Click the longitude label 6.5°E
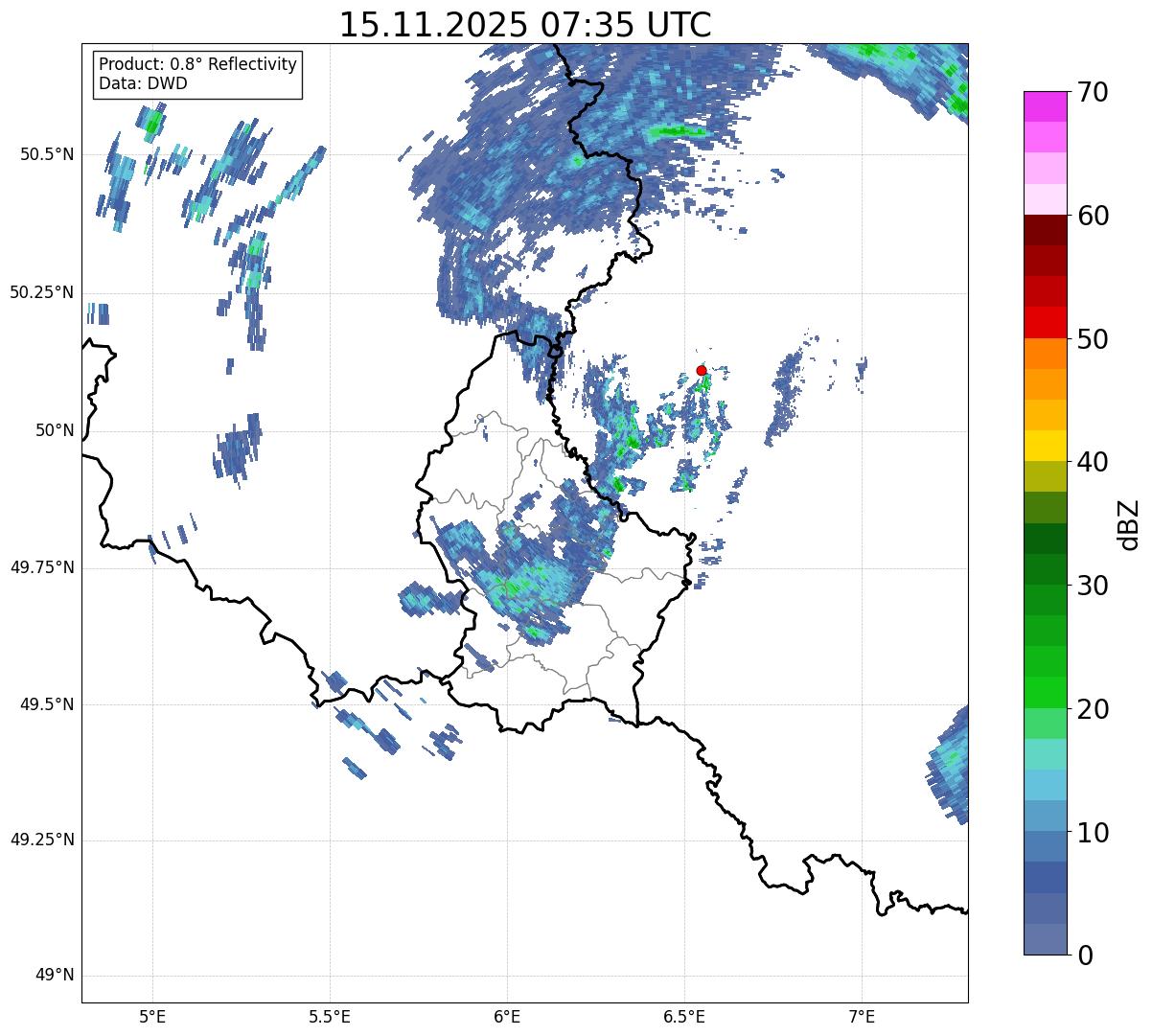The width and height of the screenshot is (1152, 1036). 684,1017
